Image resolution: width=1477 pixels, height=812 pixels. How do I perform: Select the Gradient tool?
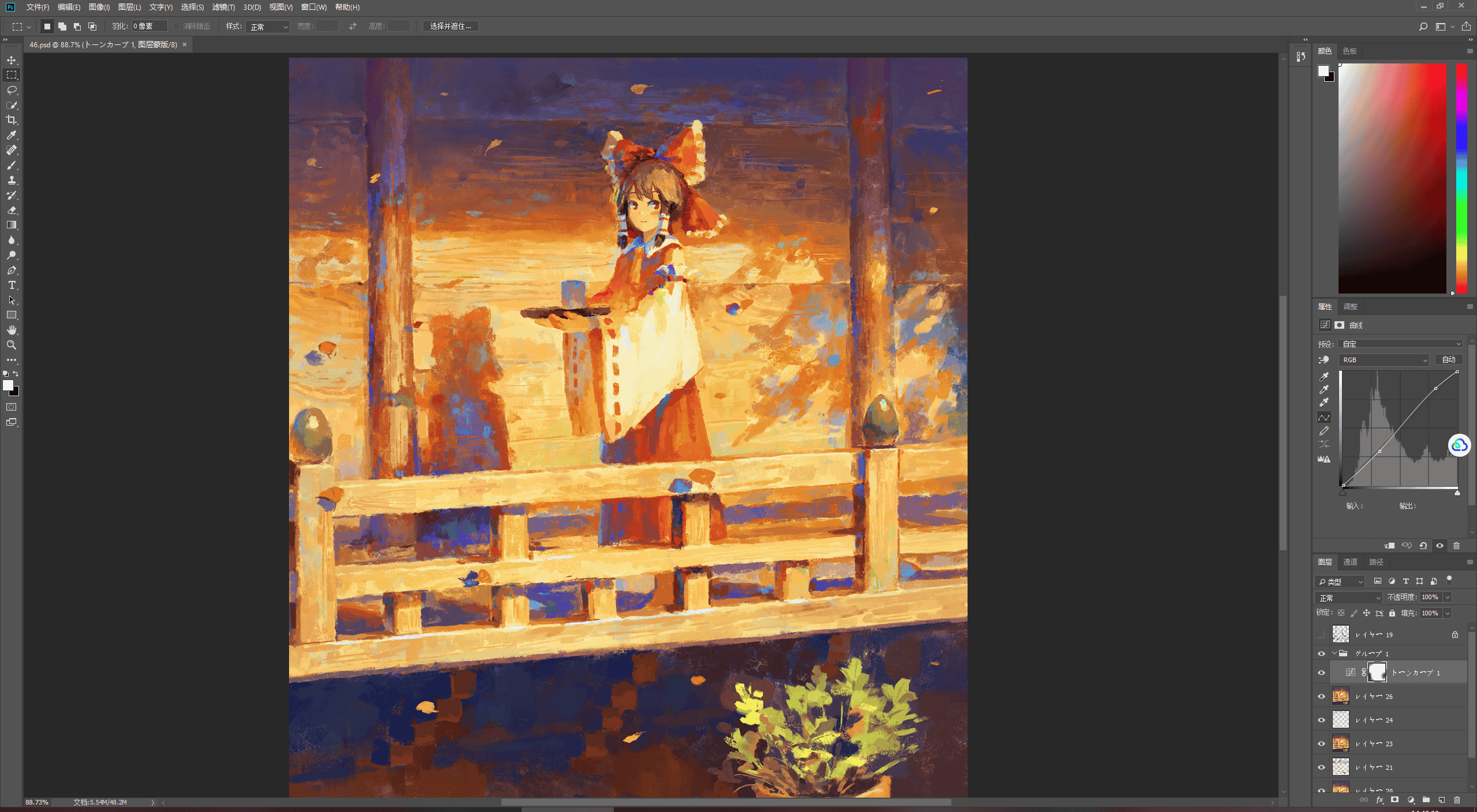[x=12, y=225]
